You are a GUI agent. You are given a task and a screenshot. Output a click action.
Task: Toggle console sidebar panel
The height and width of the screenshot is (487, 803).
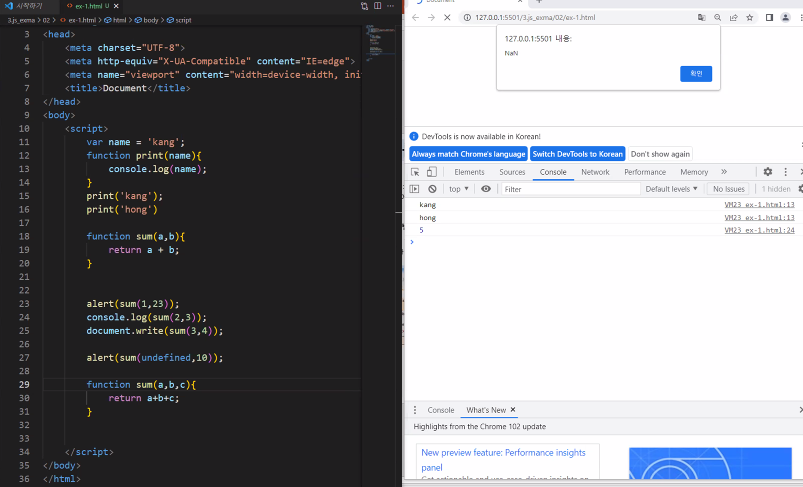point(414,189)
